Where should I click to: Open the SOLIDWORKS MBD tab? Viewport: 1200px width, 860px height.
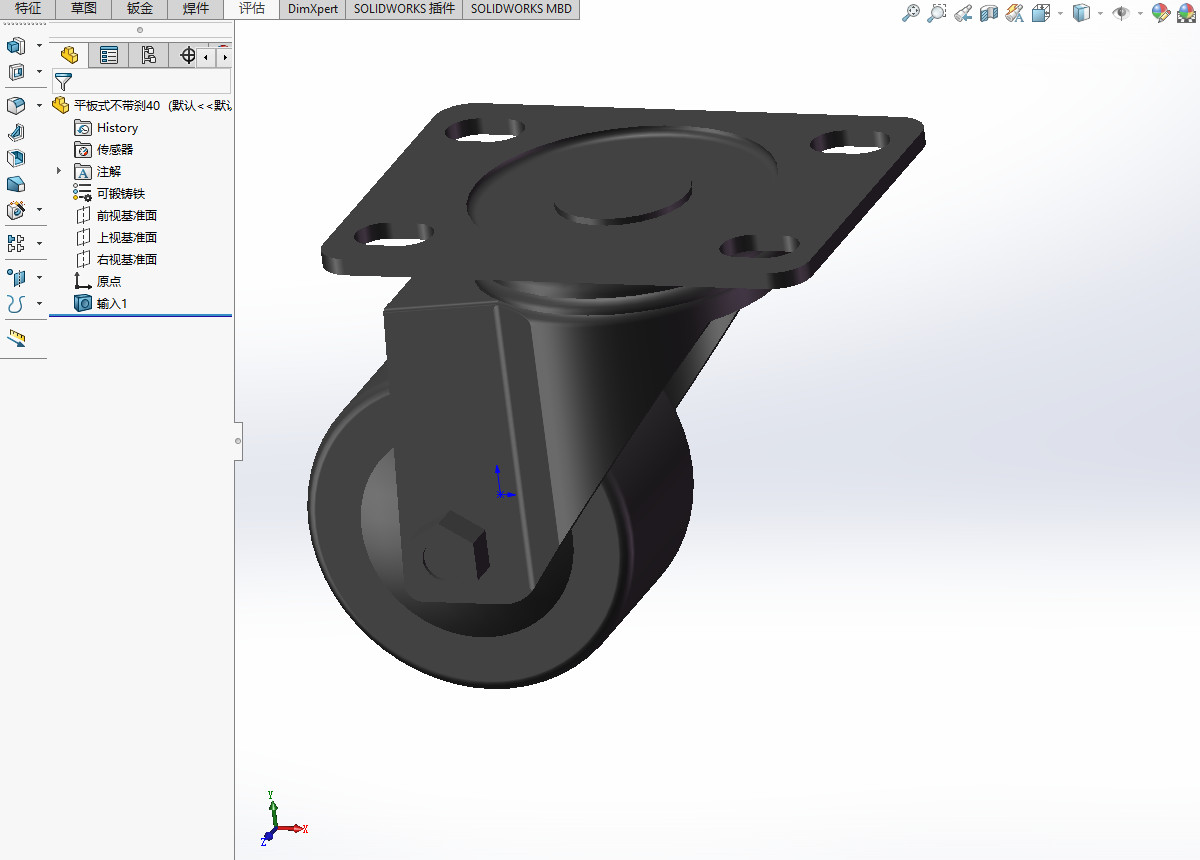(521, 9)
